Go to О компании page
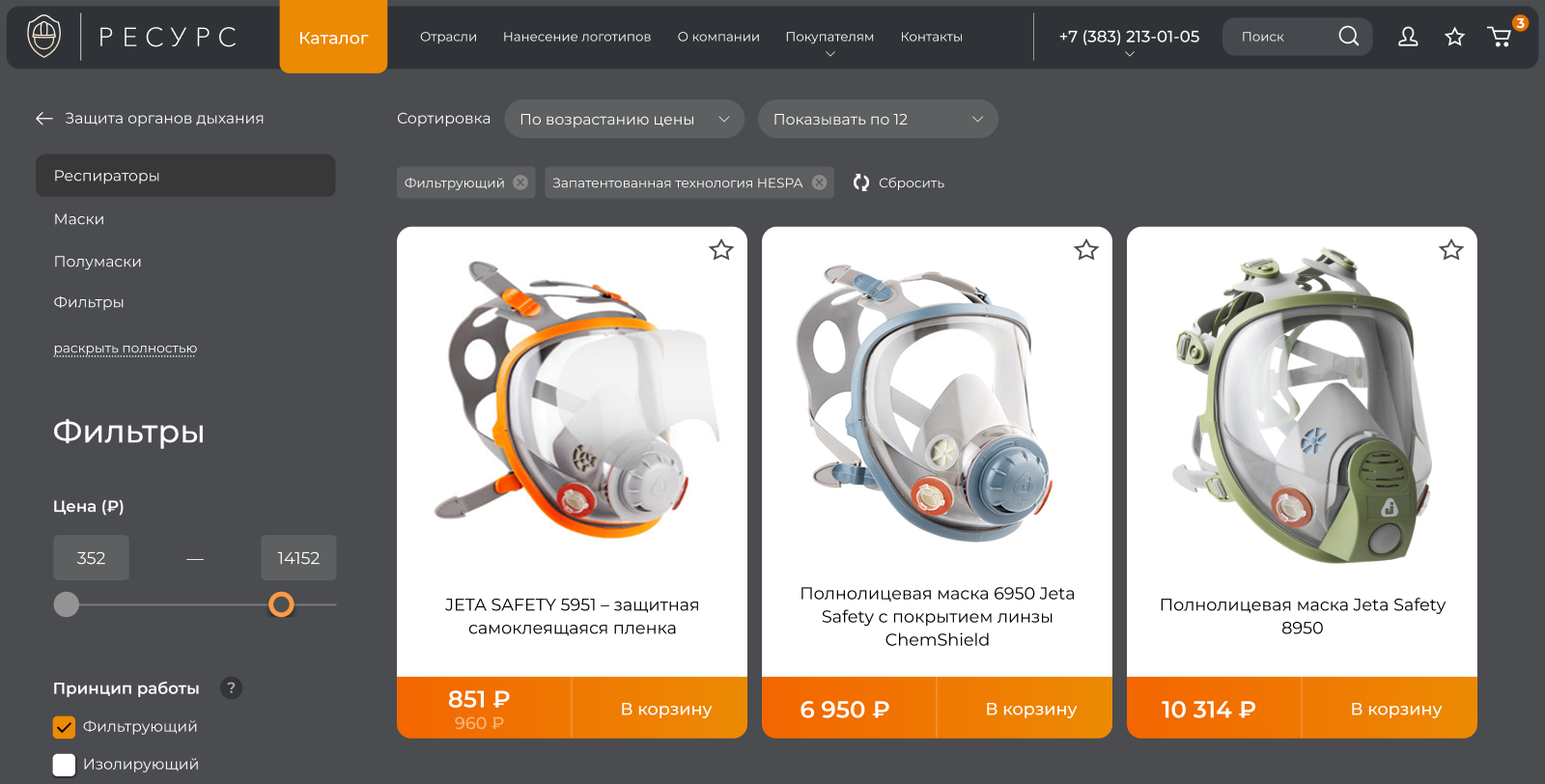 click(x=718, y=37)
